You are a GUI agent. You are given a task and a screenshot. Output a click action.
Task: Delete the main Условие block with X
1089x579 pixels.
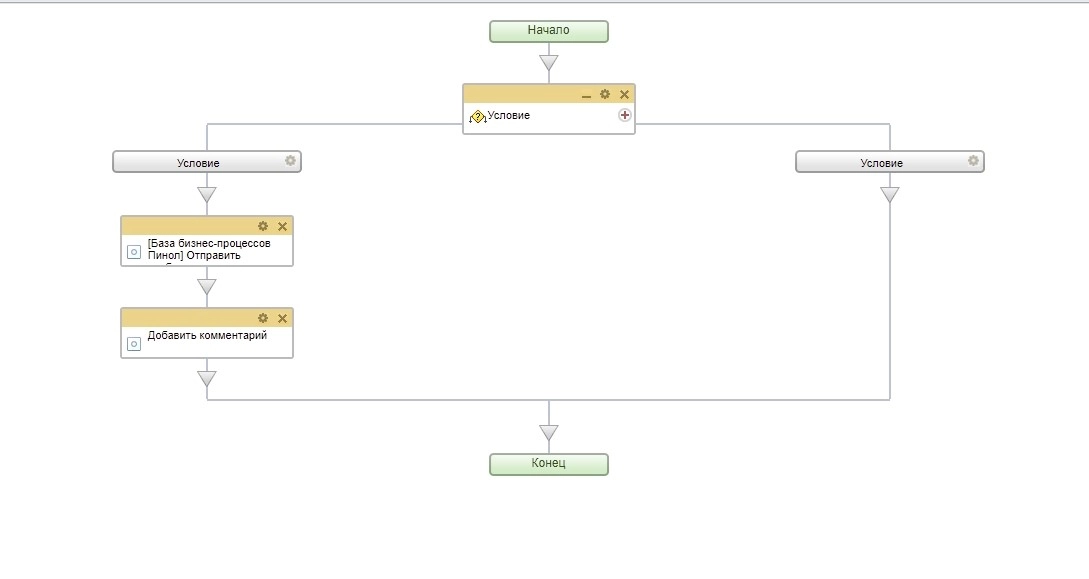tap(624, 95)
